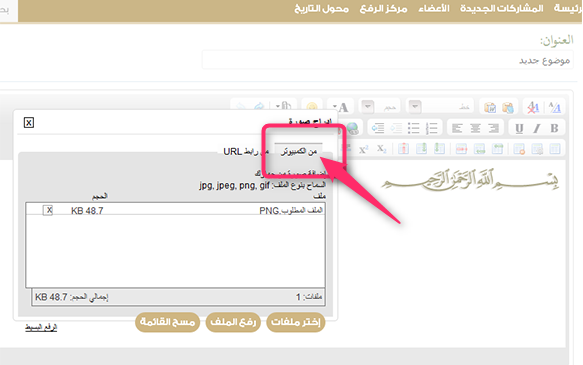Switch to the من الكمبيوتر tab
The width and height of the screenshot is (583, 365).
click(299, 151)
